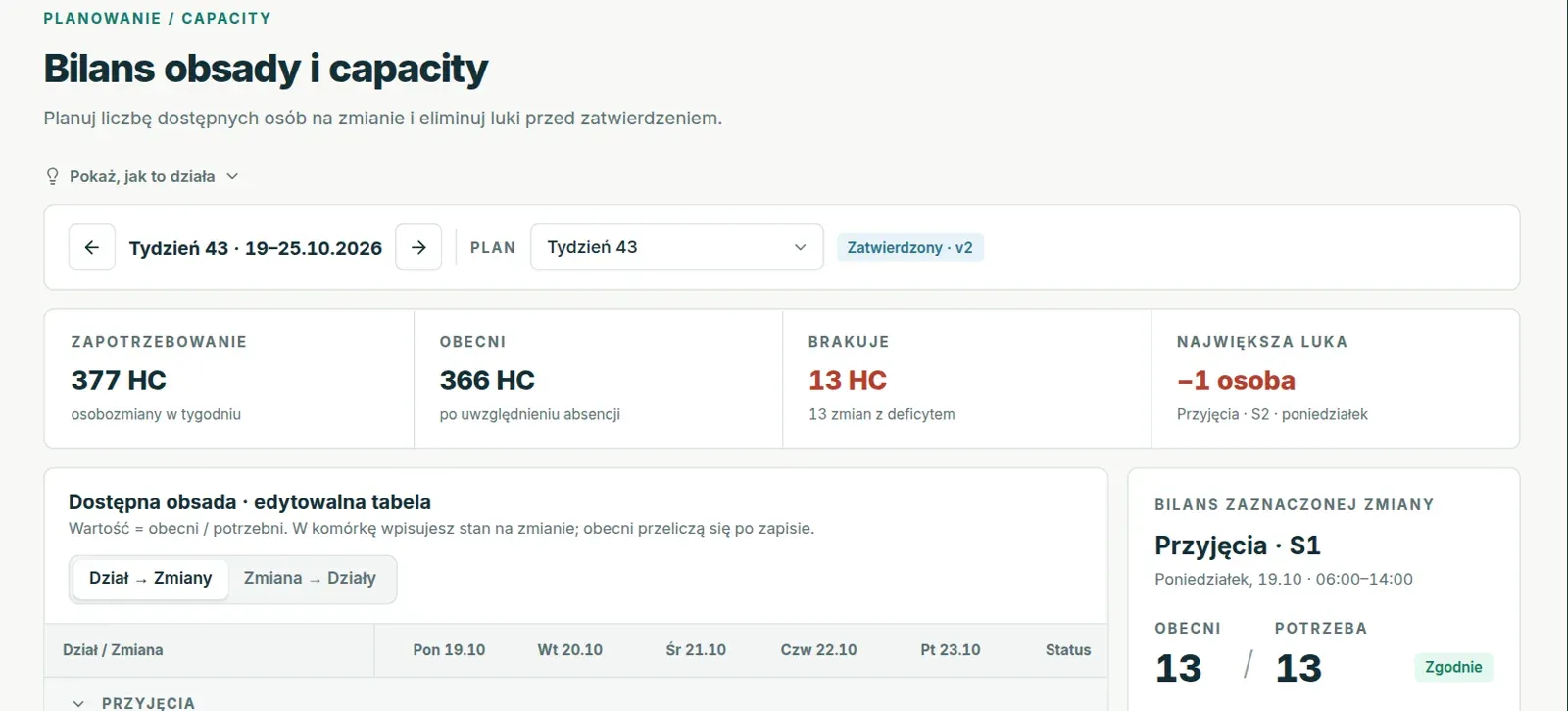Click the 'Wt 20.10' column header
The image size is (1568, 711).
[x=570, y=650]
